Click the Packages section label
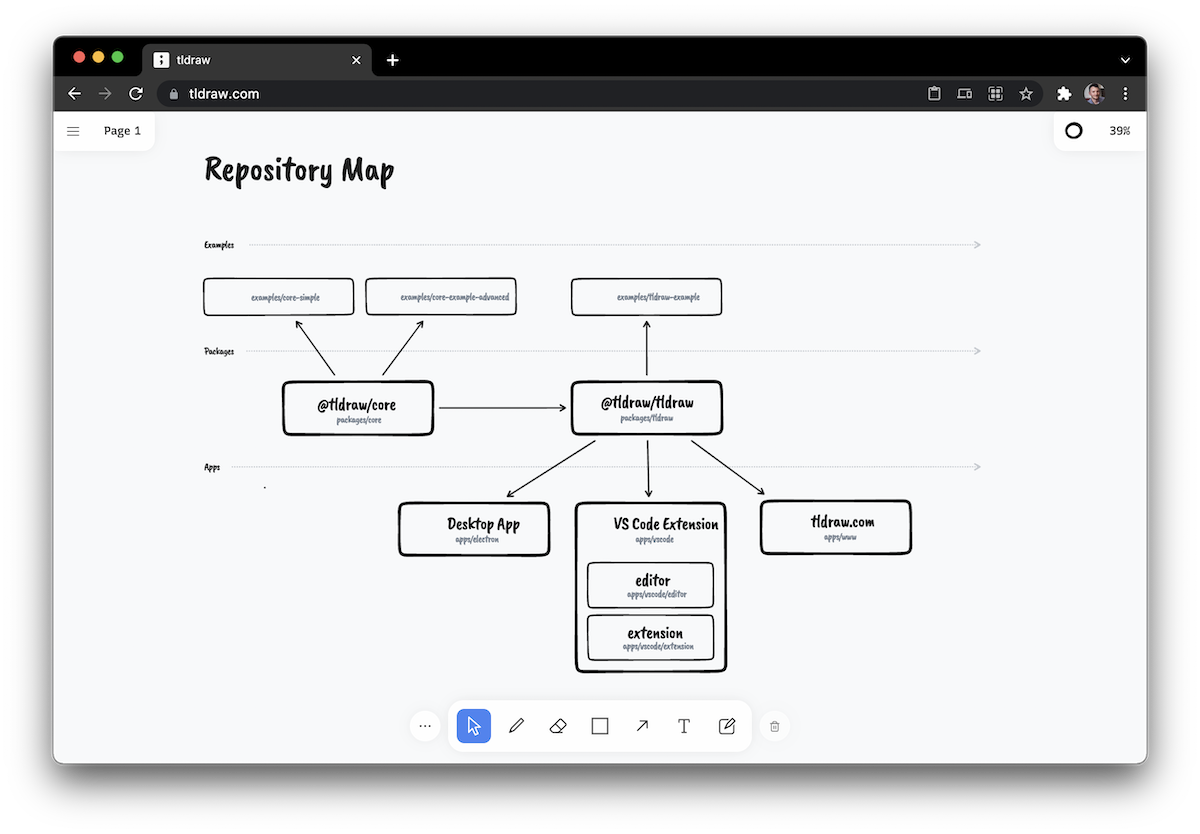 [x=219, y=351]
